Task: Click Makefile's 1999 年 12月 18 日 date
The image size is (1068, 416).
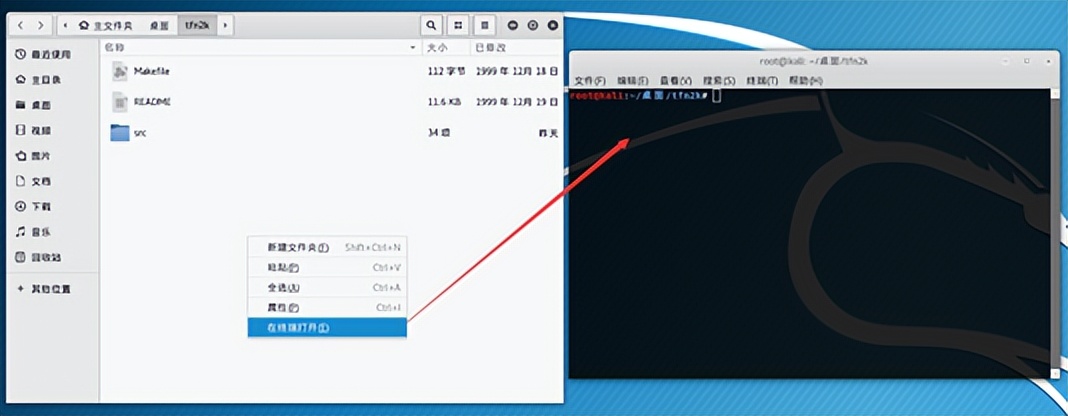Action: tap(517, 71)
